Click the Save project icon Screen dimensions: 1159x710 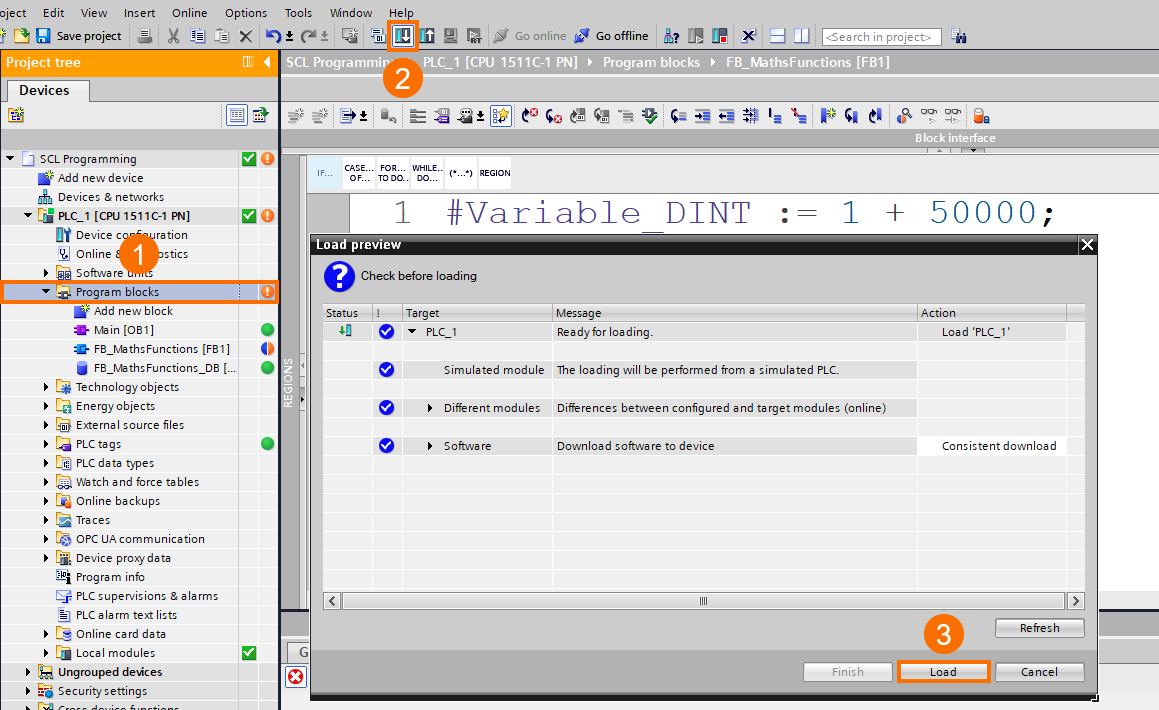pos(43,36)
